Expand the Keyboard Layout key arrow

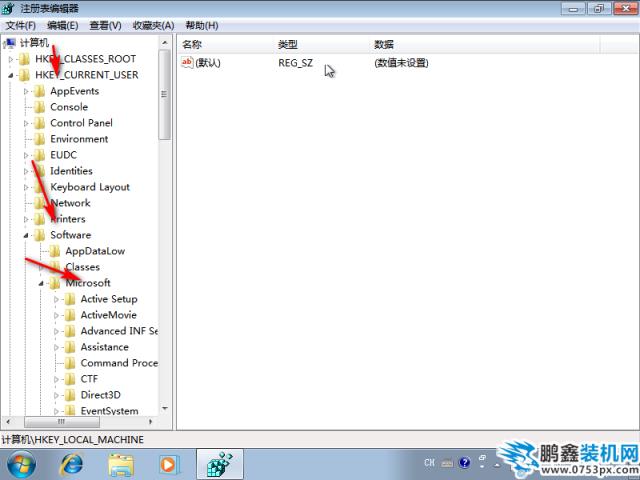tap(26, 187)
